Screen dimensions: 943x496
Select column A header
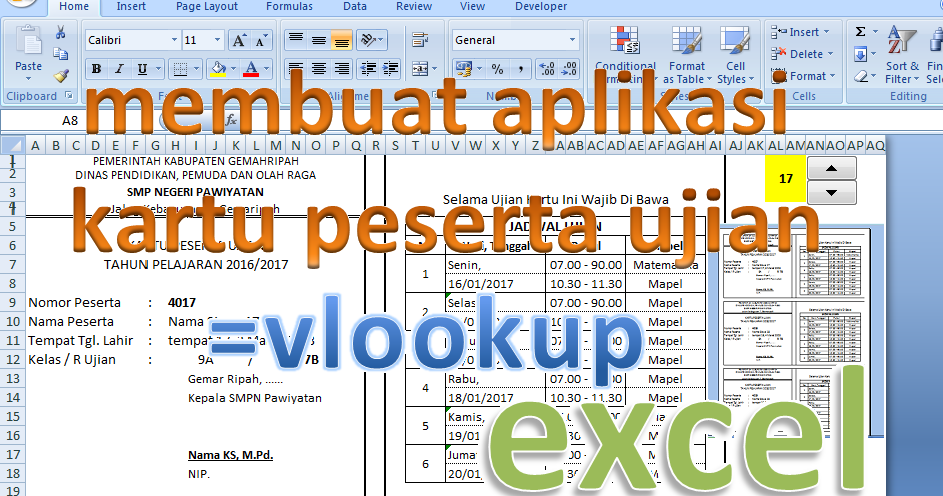click(x=35, y=145)
